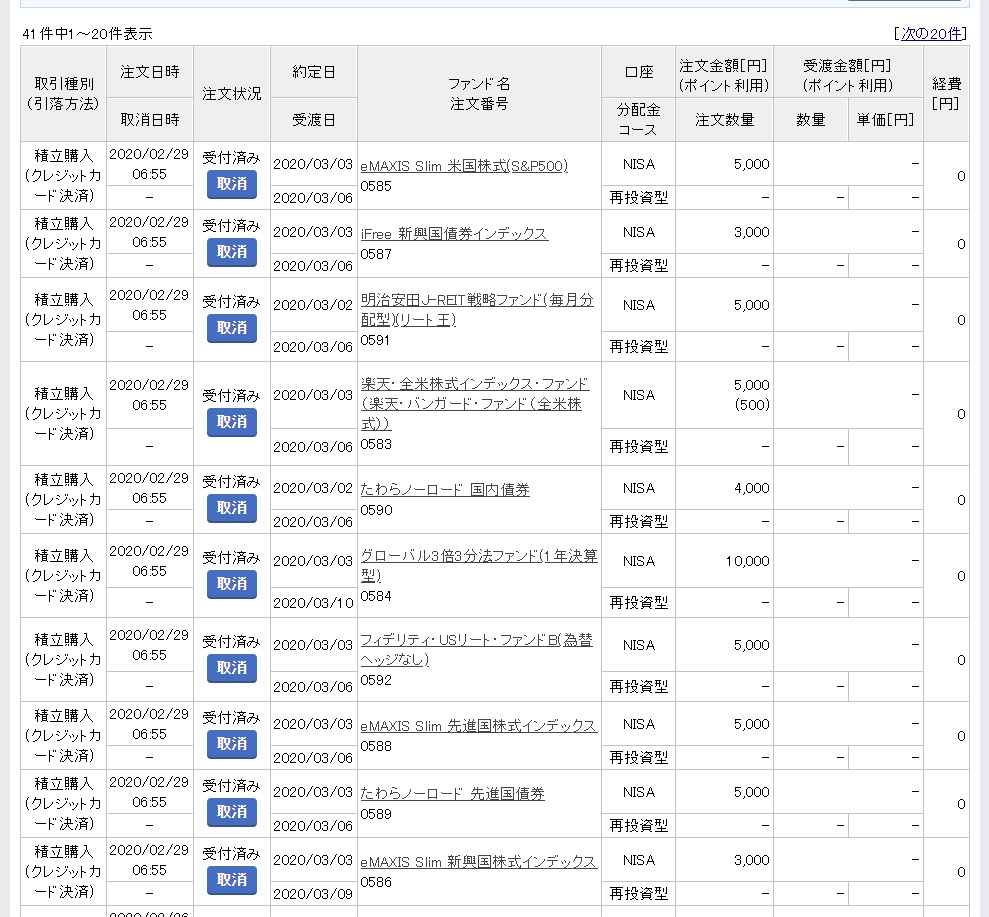Select the 41件中1～20件表示 count text
989x917 pixels.
[x=87, y=34]
